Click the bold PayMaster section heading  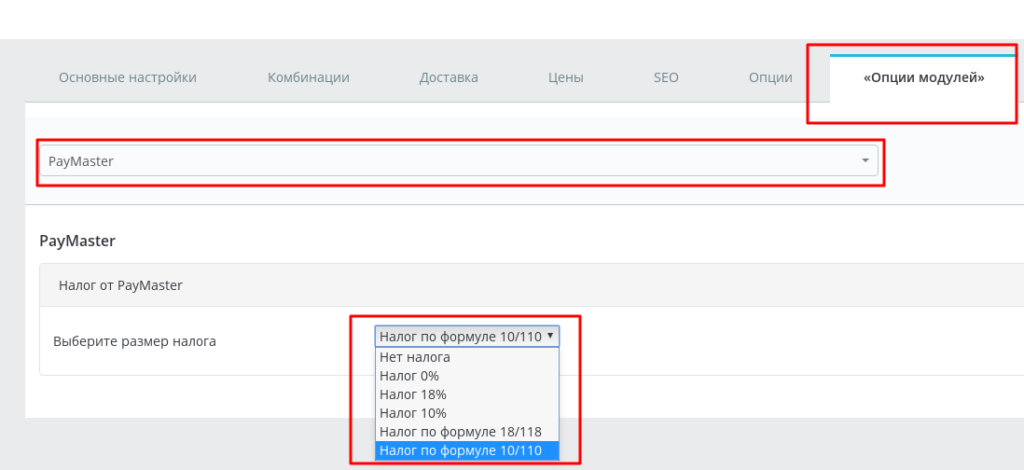tap(77, 241)
